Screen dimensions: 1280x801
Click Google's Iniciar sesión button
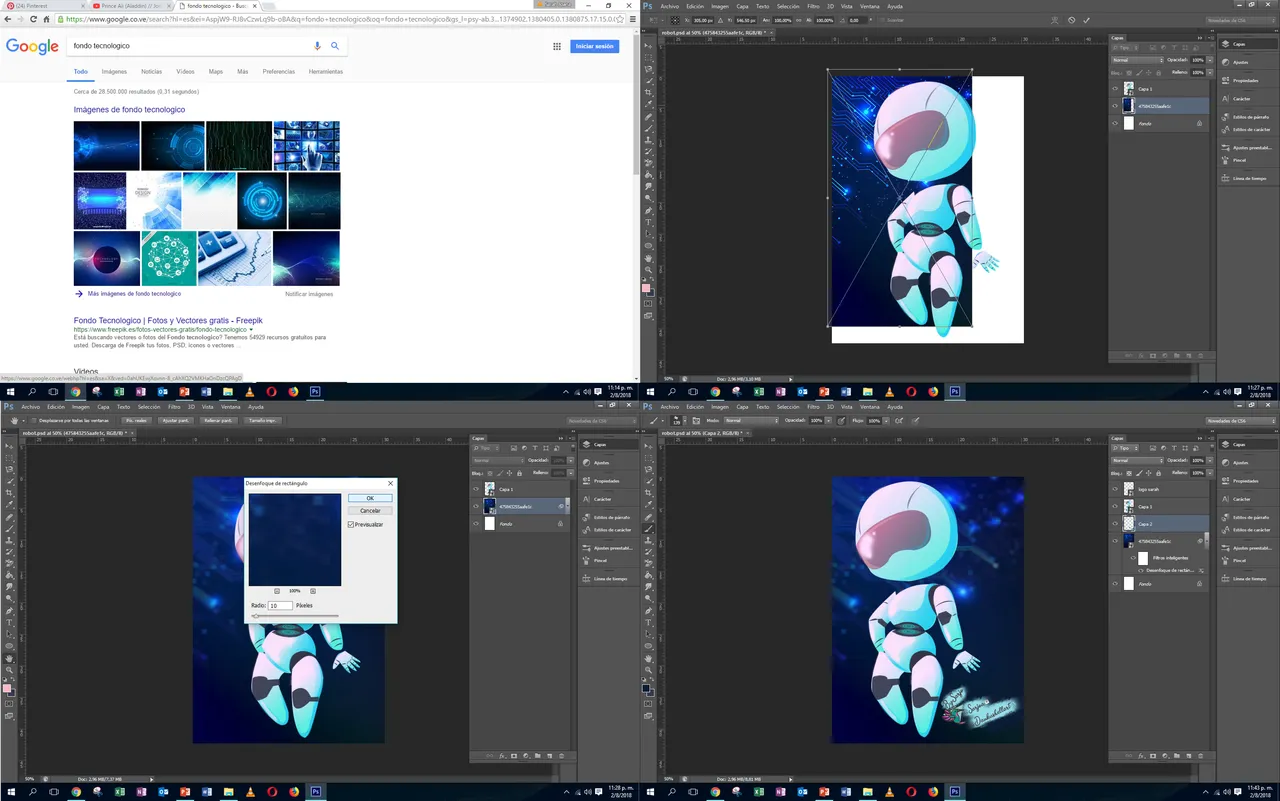tap(595, 46)
